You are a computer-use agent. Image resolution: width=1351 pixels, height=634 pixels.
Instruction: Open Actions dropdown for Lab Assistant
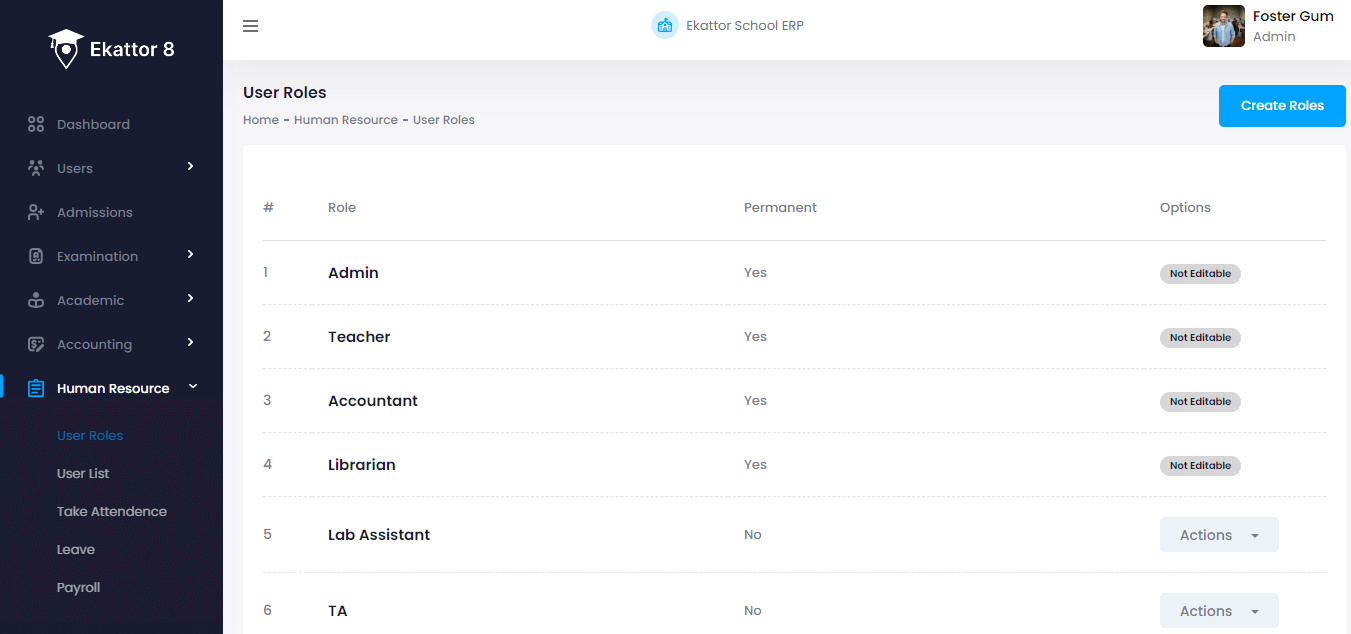(1218, 535)
